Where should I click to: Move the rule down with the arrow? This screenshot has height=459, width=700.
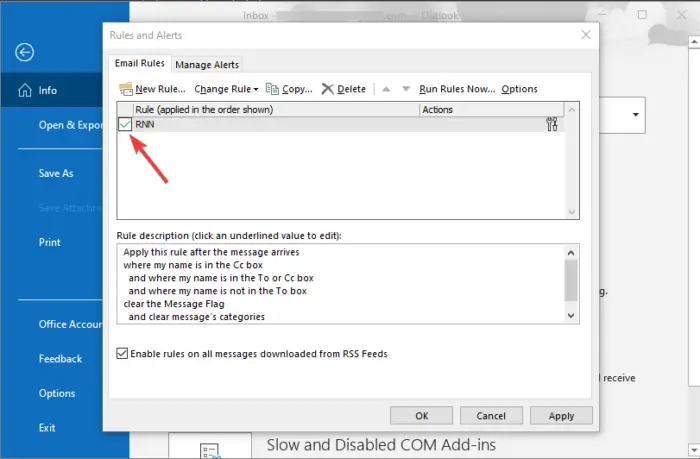406,89
